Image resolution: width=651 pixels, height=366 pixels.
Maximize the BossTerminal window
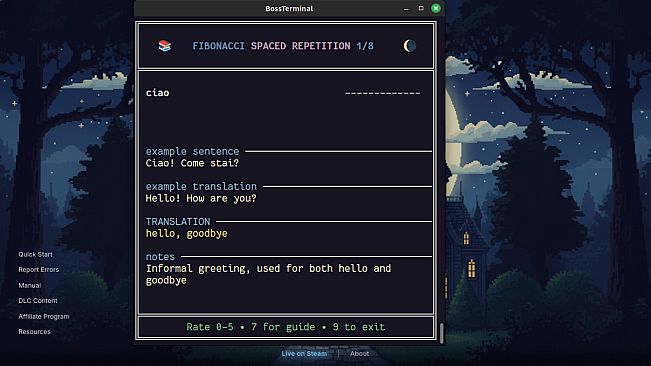(x=421, y=8)
